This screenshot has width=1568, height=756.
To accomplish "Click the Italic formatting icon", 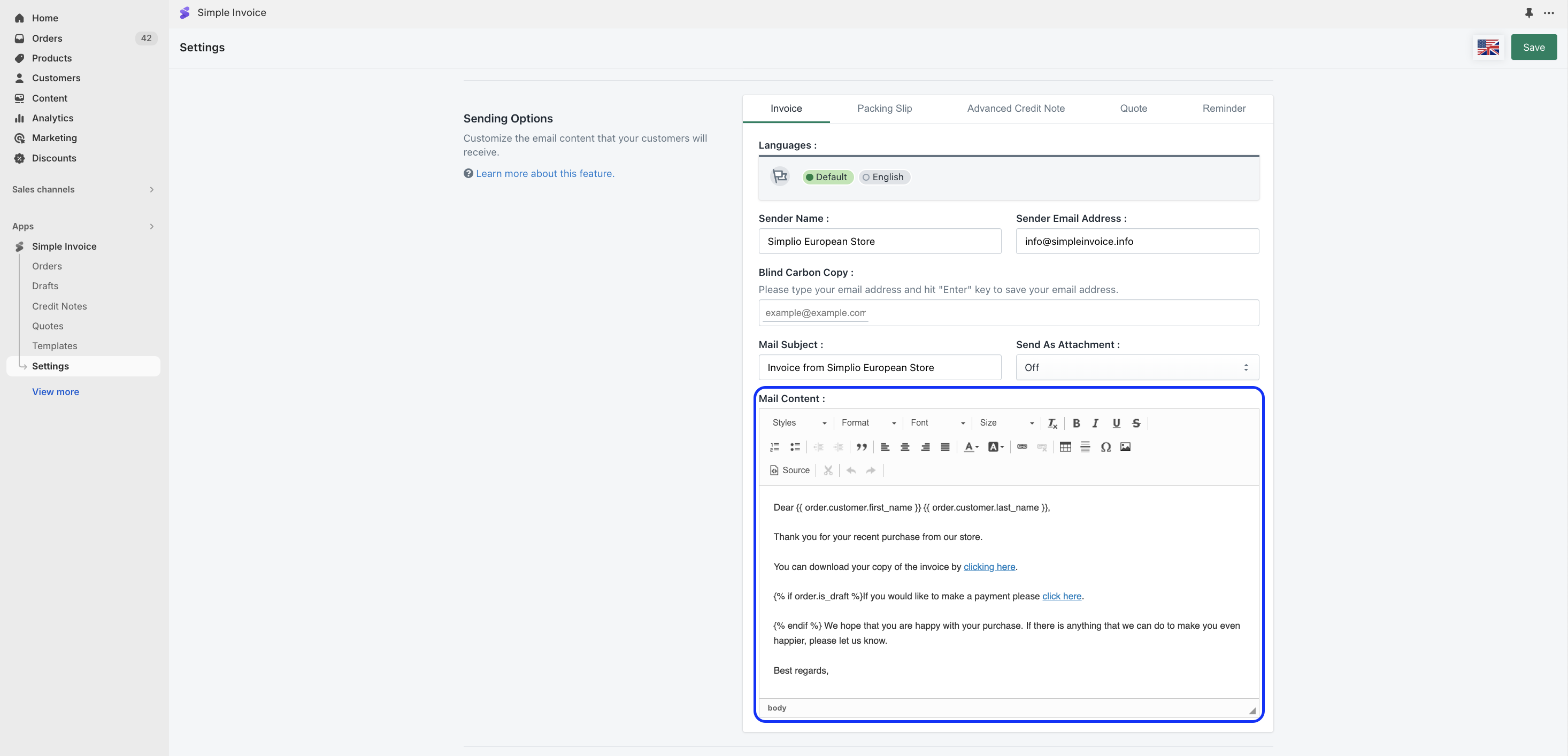I will 1095,423.
